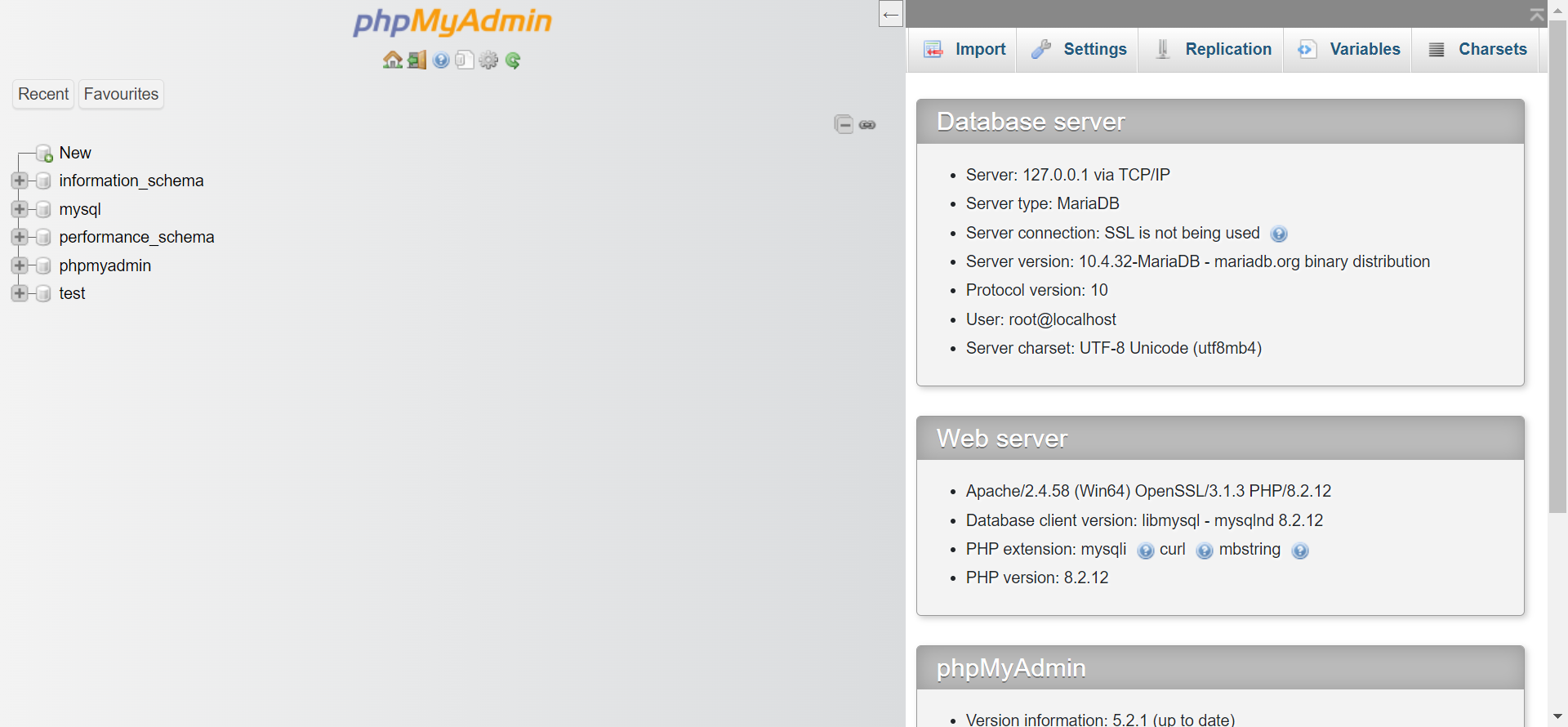Image resolution: width=1568 pixels, height=727 pixels.
Task: Click the phpMyAdmin panel header on right
Action: click(1220, 668)
